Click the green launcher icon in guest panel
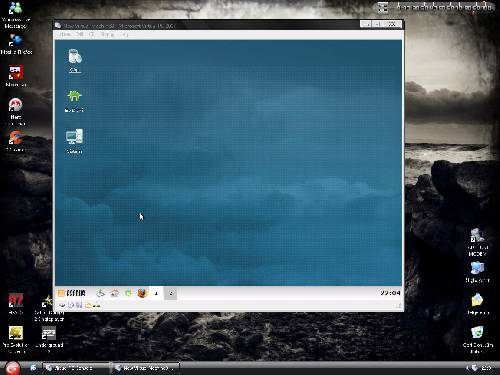This screenshot has width=500, height=375. point(128,293)
